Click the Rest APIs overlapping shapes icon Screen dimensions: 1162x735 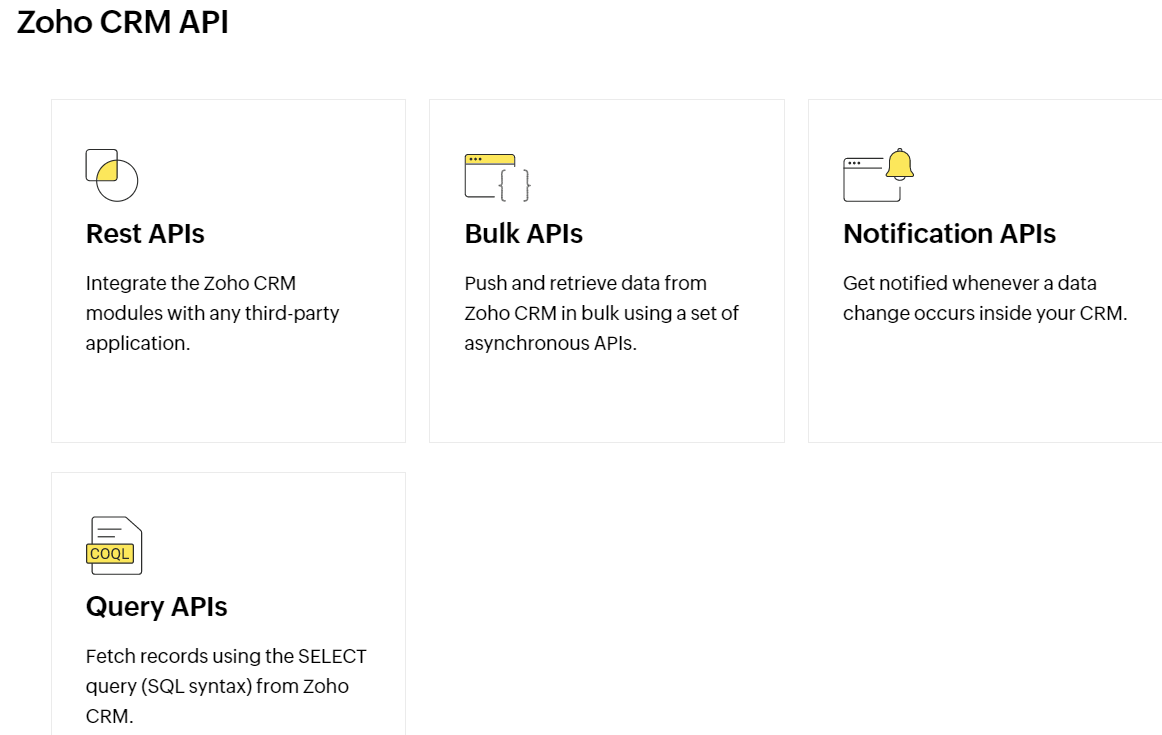click(x=112, y=176)
